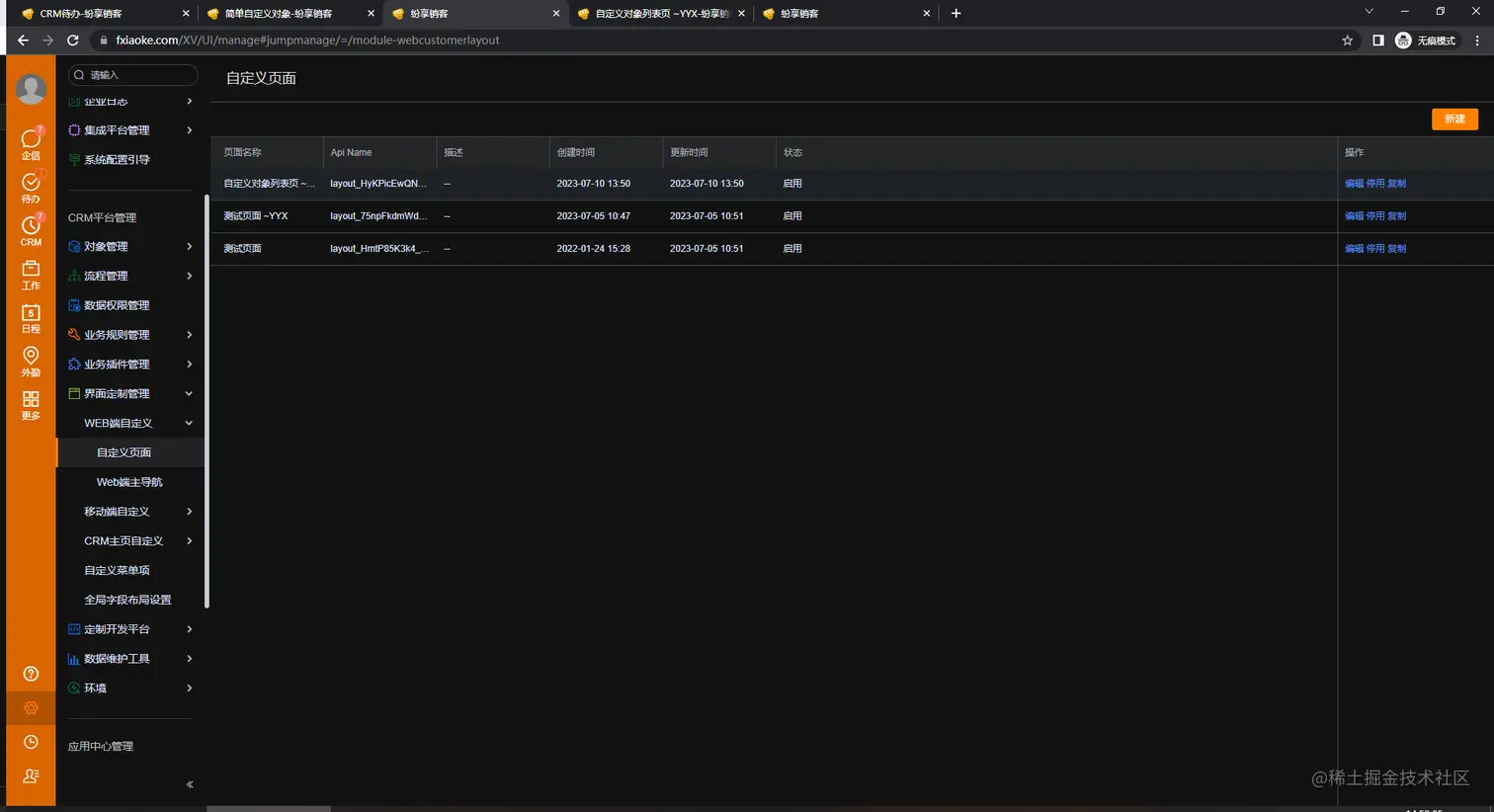Open the 工作 briefcase icon

pyautogui.click(x=31, y=275)
